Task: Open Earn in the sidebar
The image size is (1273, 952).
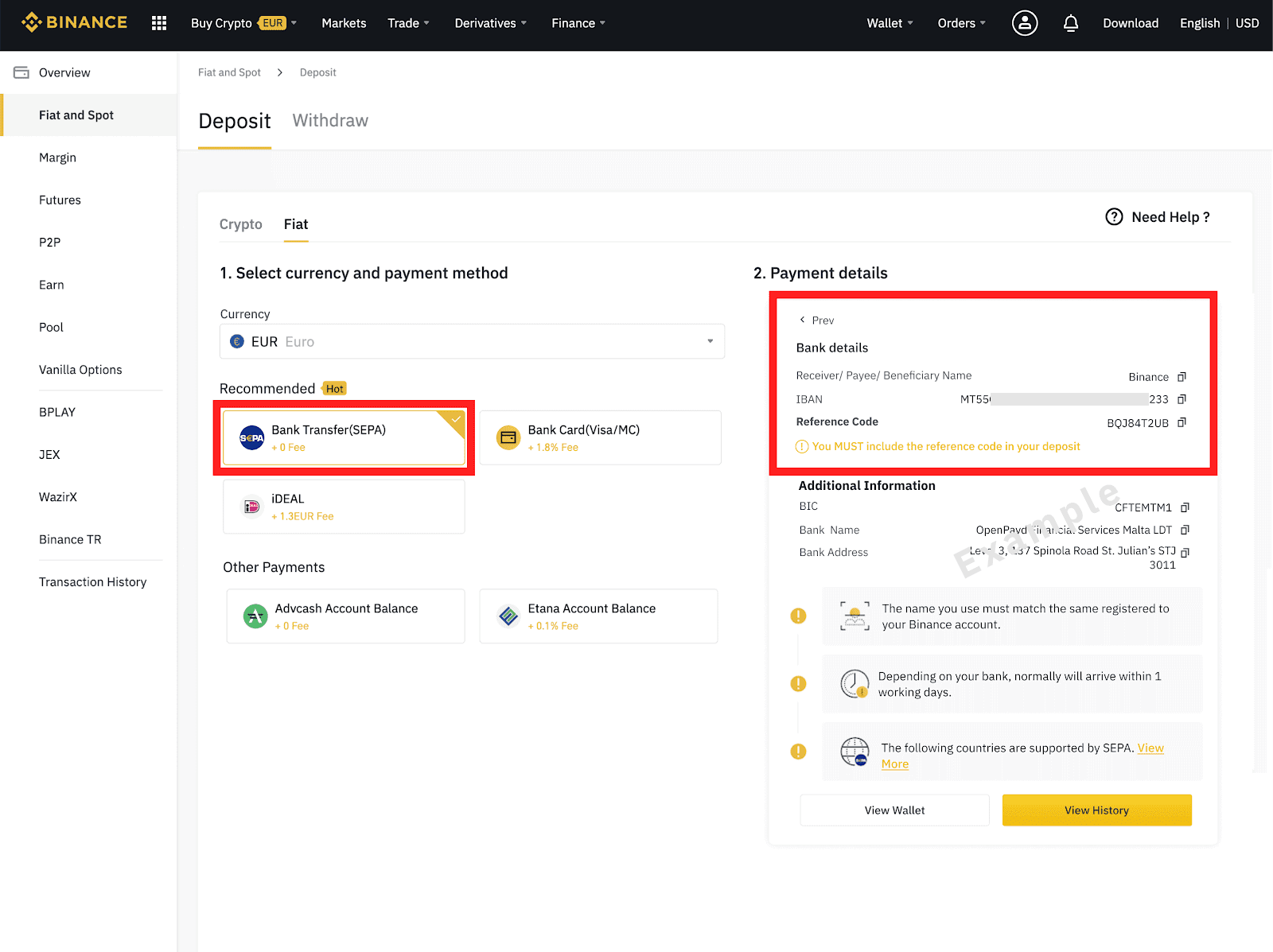Action: 51,285
